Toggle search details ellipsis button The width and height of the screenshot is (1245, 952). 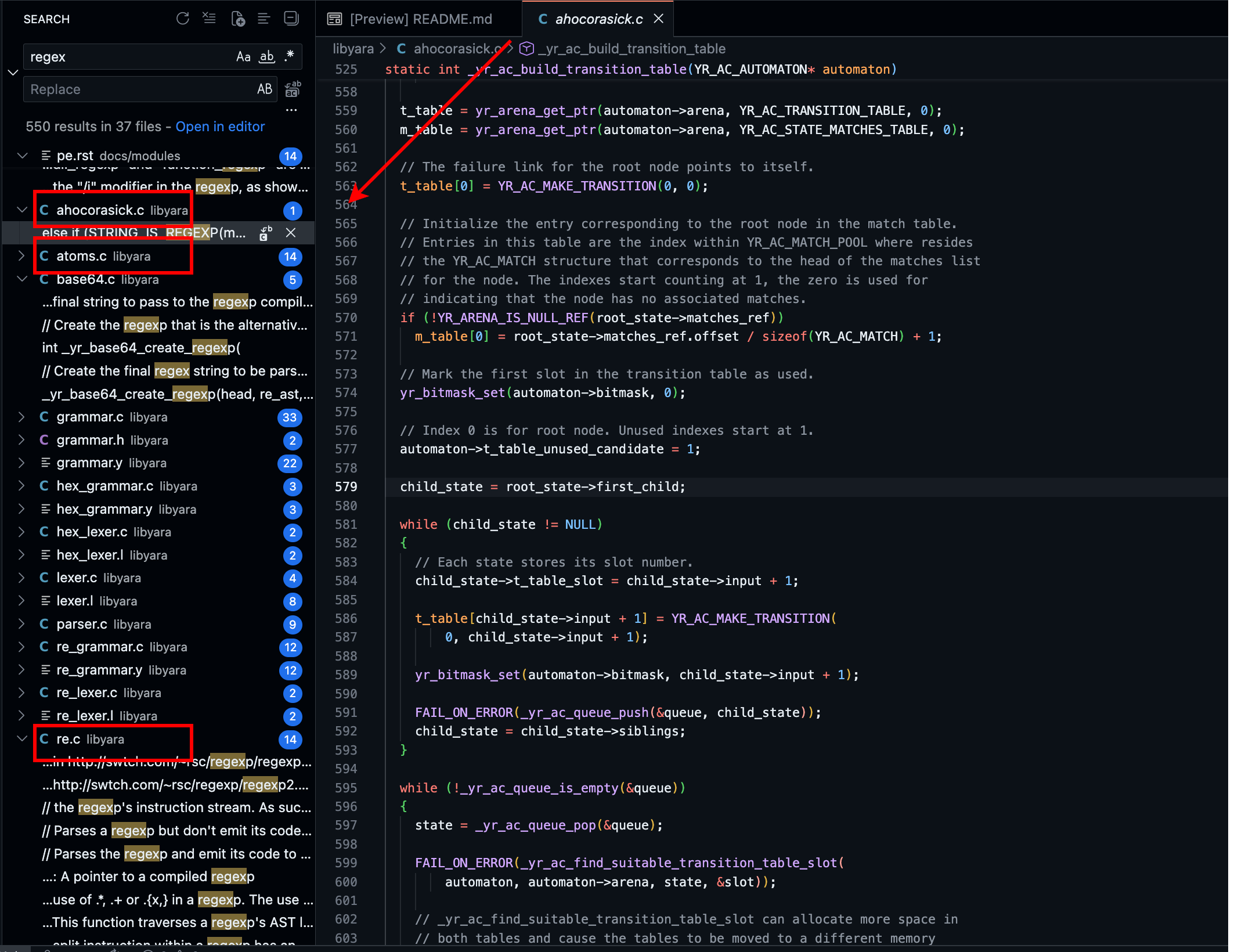[291, 110]
